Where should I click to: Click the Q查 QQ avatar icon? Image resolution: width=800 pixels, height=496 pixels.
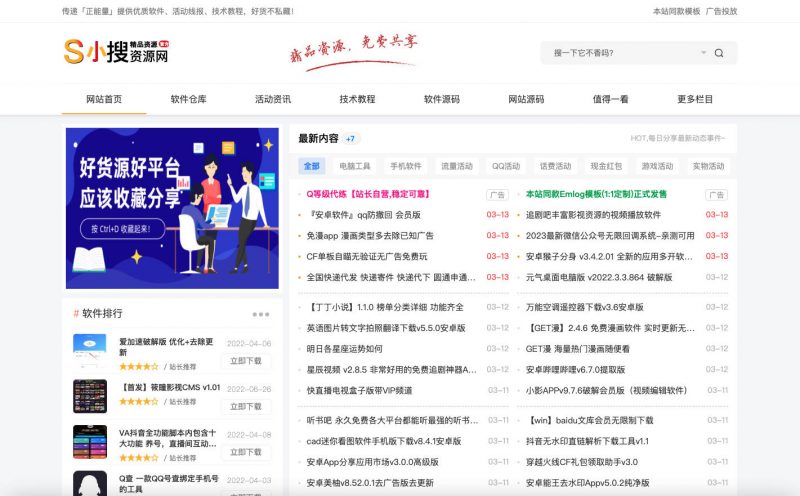tap(90, 483)
